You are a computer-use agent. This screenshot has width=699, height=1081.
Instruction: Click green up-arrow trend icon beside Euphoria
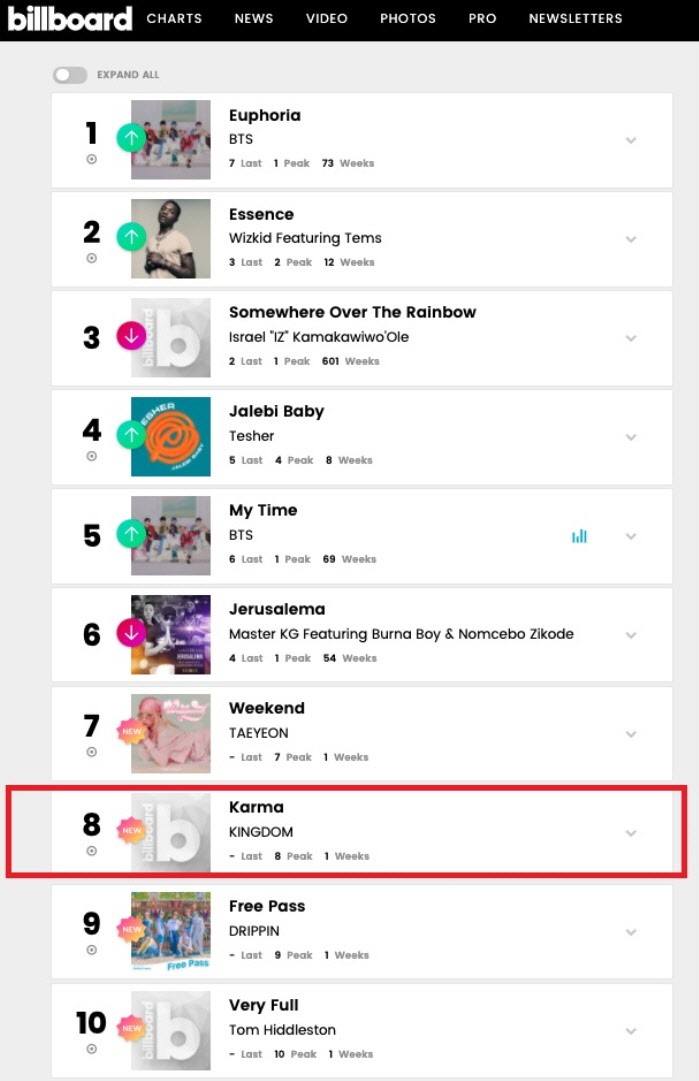pyautogui.click(x=131, y=138)
